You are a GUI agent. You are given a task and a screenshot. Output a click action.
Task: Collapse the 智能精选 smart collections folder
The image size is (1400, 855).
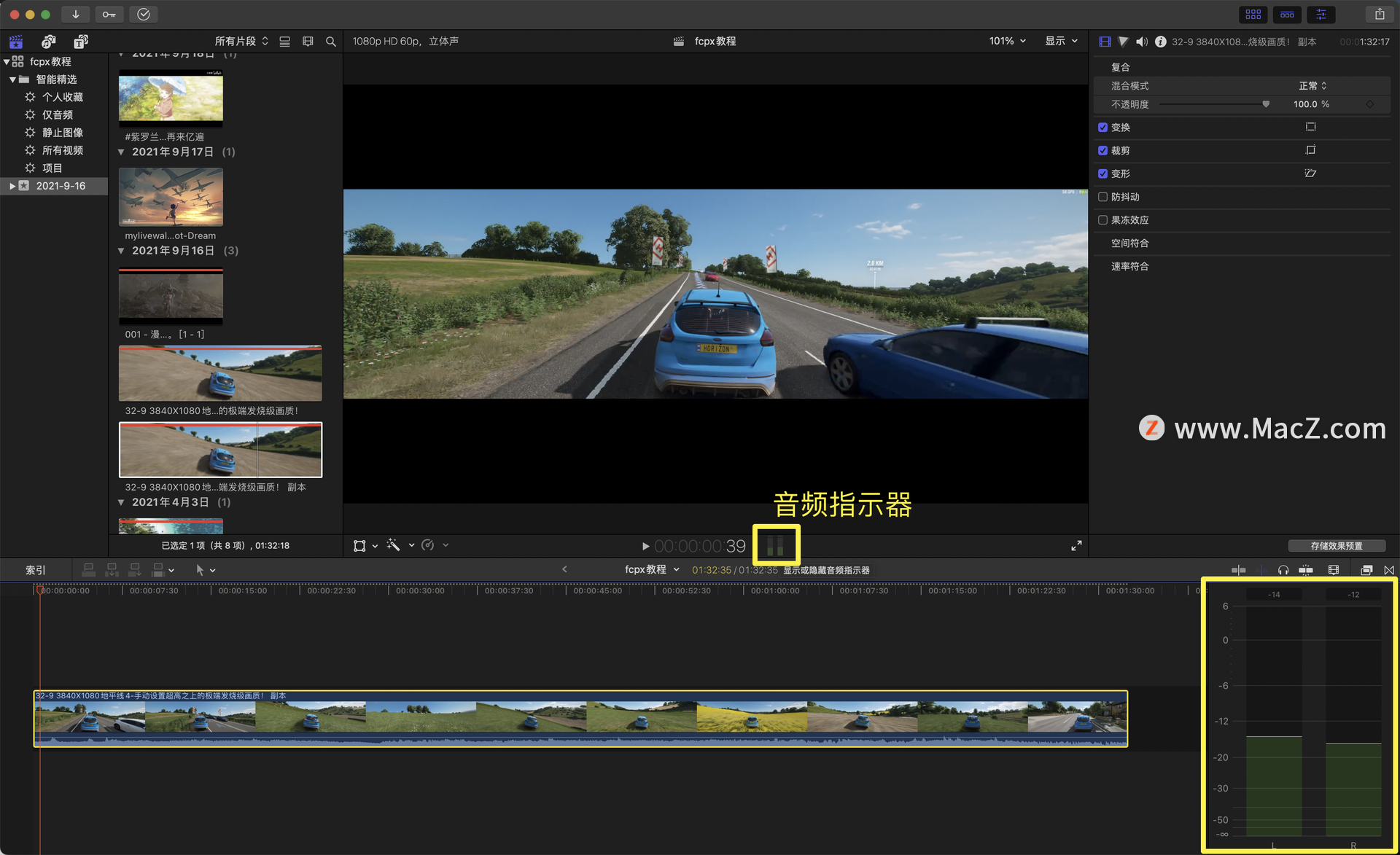click(x=12, y=79)
